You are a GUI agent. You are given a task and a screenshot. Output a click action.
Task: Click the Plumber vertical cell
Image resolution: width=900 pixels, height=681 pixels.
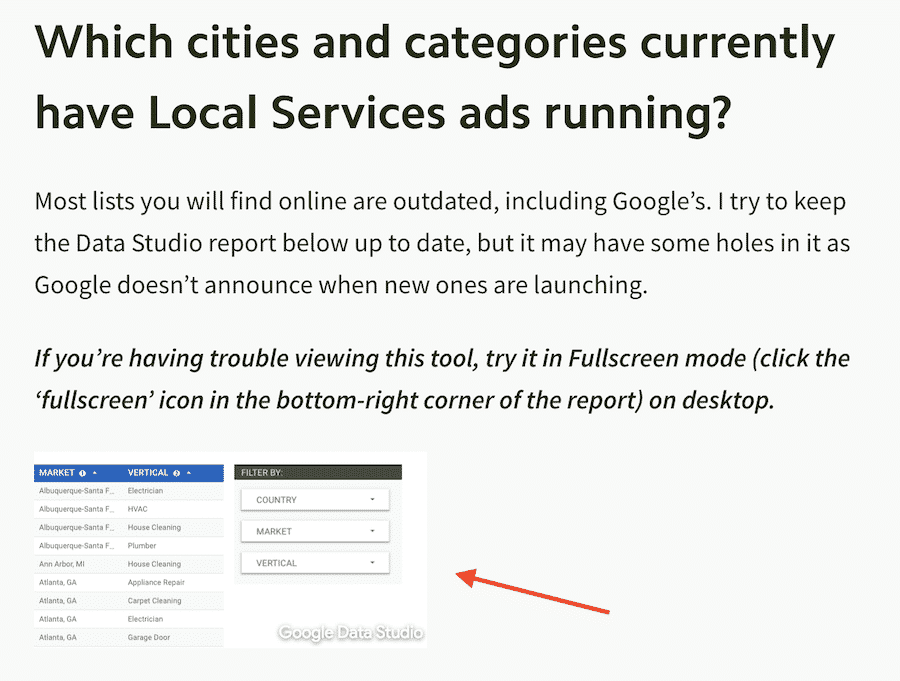142,545
